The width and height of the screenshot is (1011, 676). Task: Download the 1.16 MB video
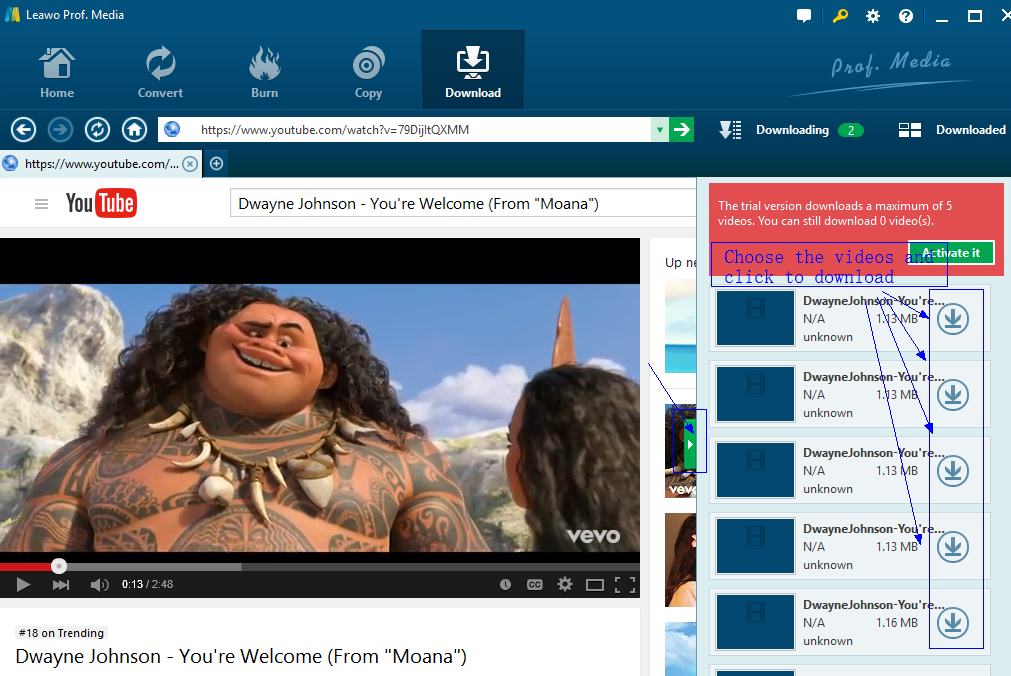pyautogui.click(x=953, y=622)
